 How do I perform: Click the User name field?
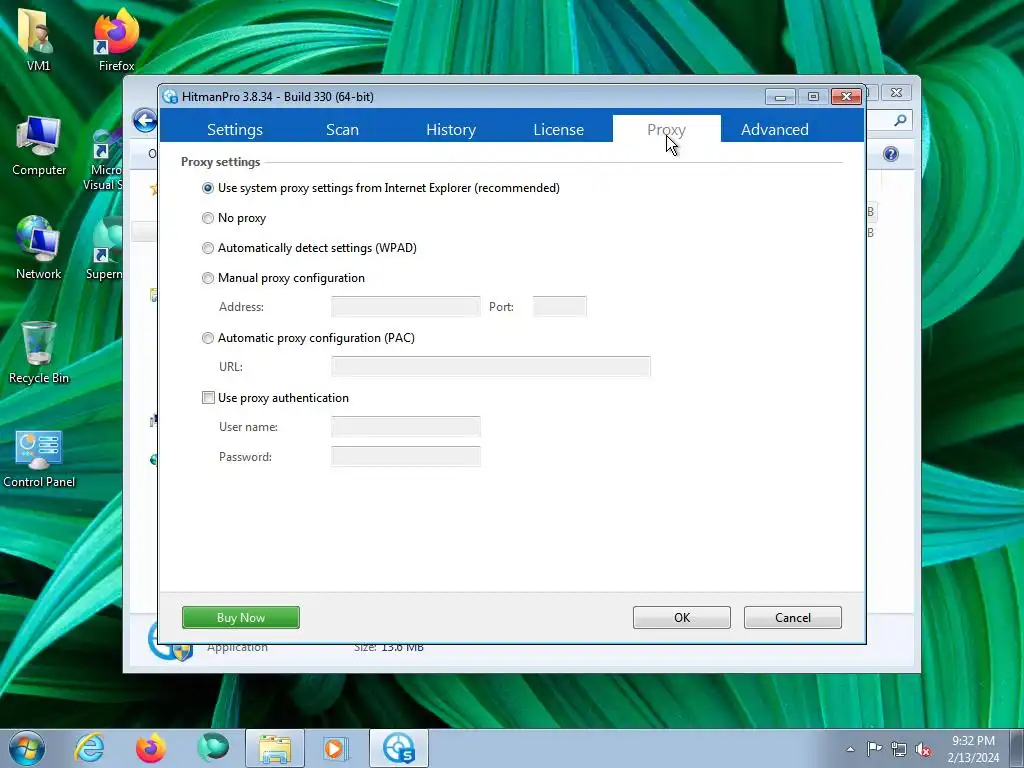coord(406,426)
